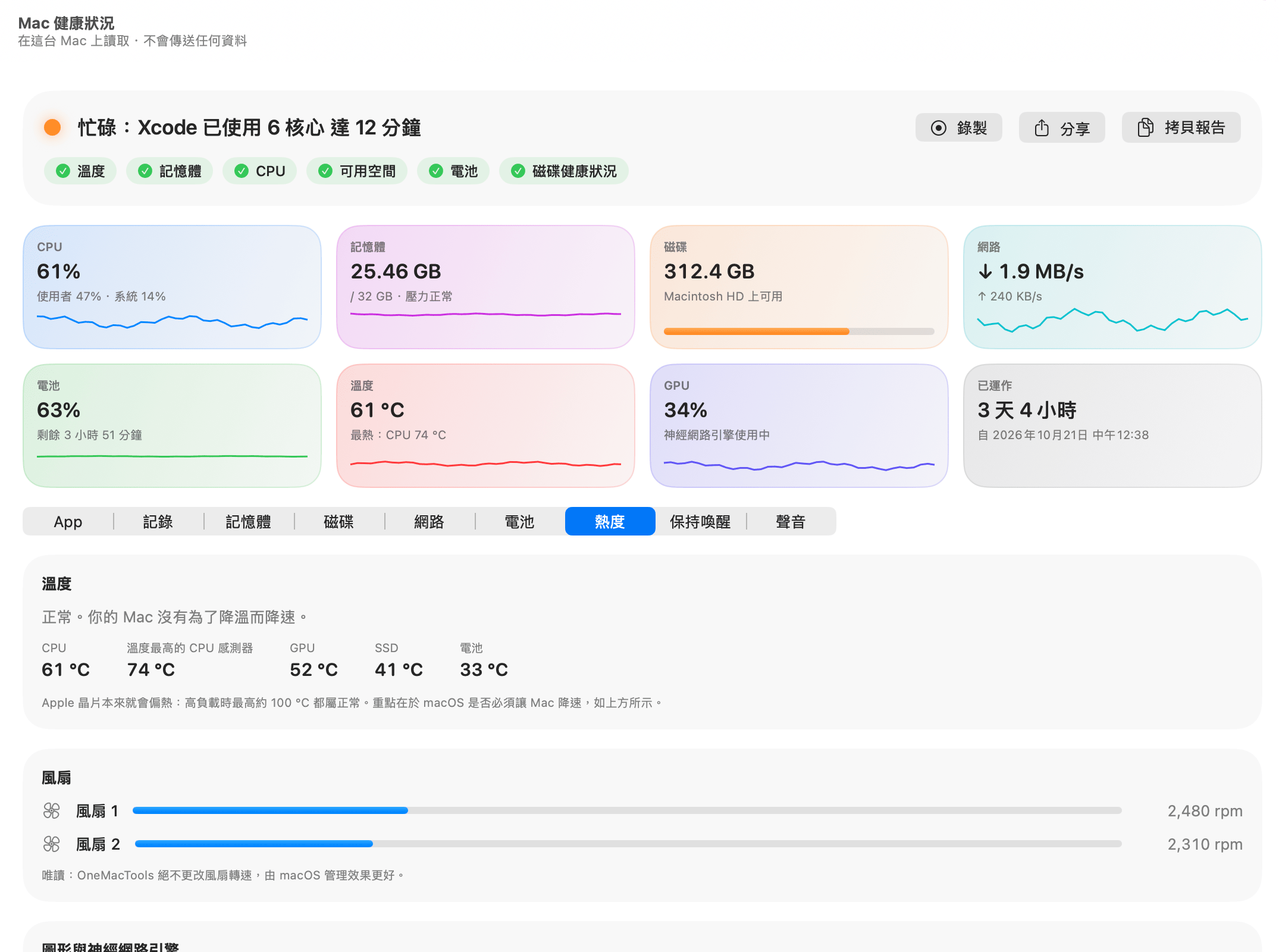Click the green checkmark beside 溫度 chip
The image size is (1279, 952).
point(63,171)
